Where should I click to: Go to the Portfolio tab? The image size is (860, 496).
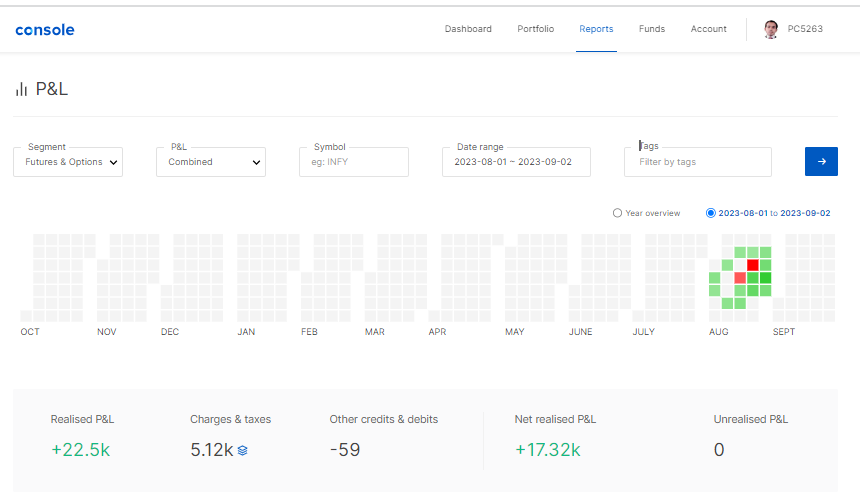pyautogui.click(x=535, y=29)
